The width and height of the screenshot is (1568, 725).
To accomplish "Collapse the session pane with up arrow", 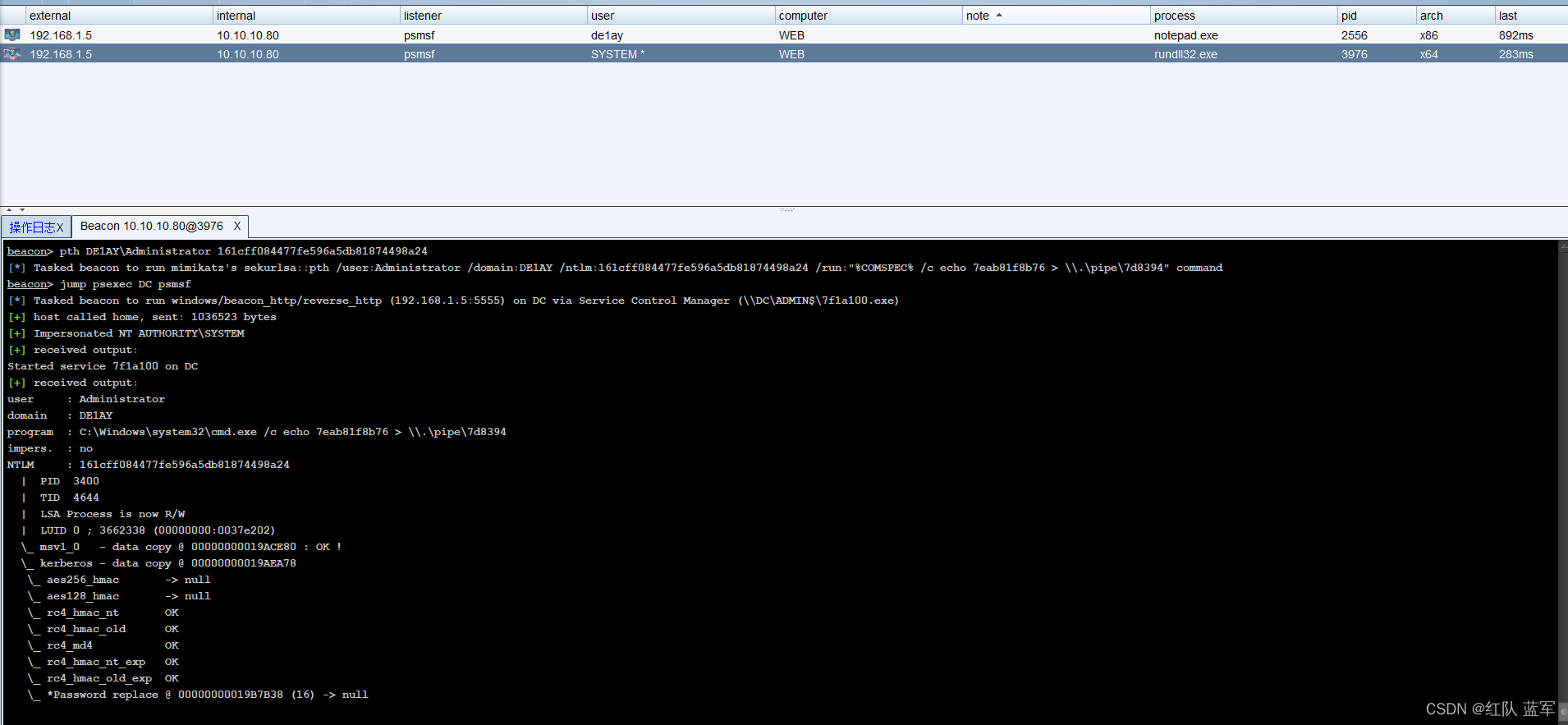I will point(9,210).
